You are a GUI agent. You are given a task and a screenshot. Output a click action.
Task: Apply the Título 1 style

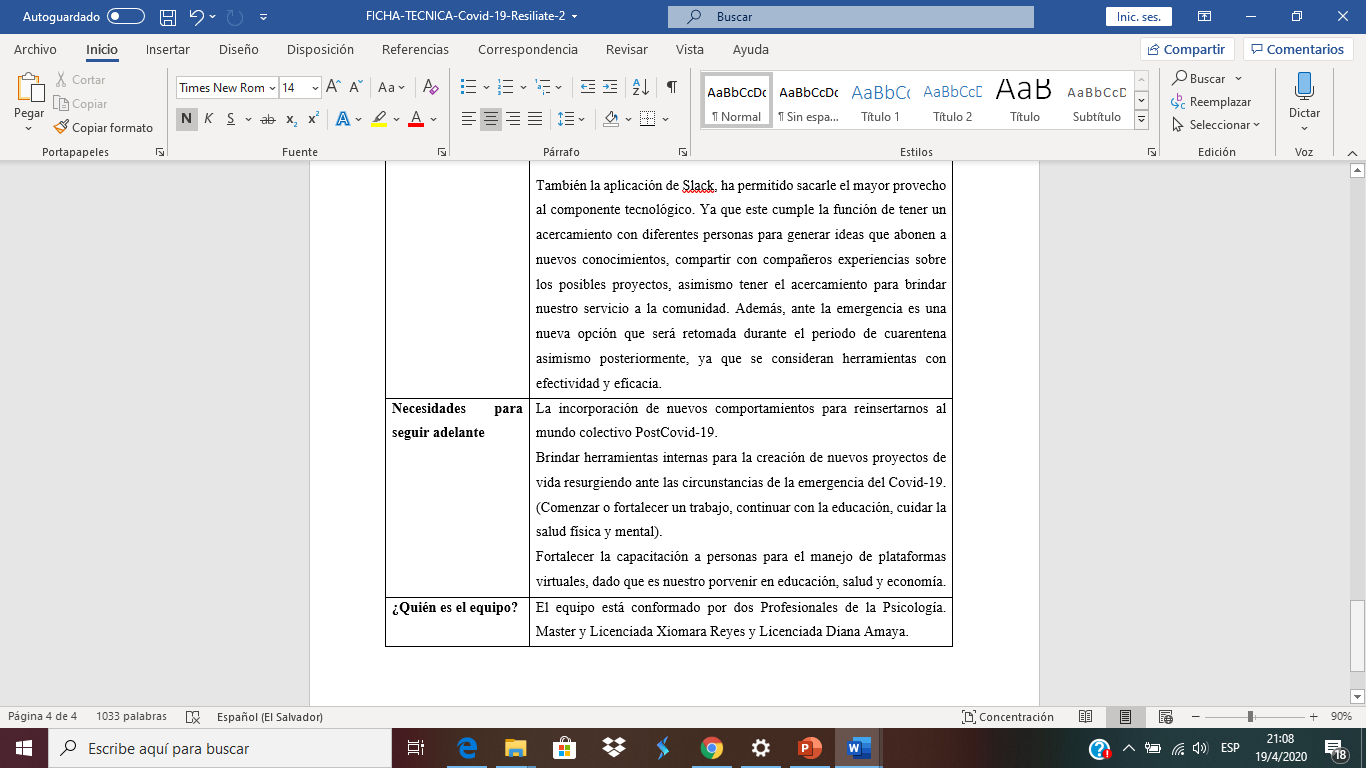click(880, 100)
